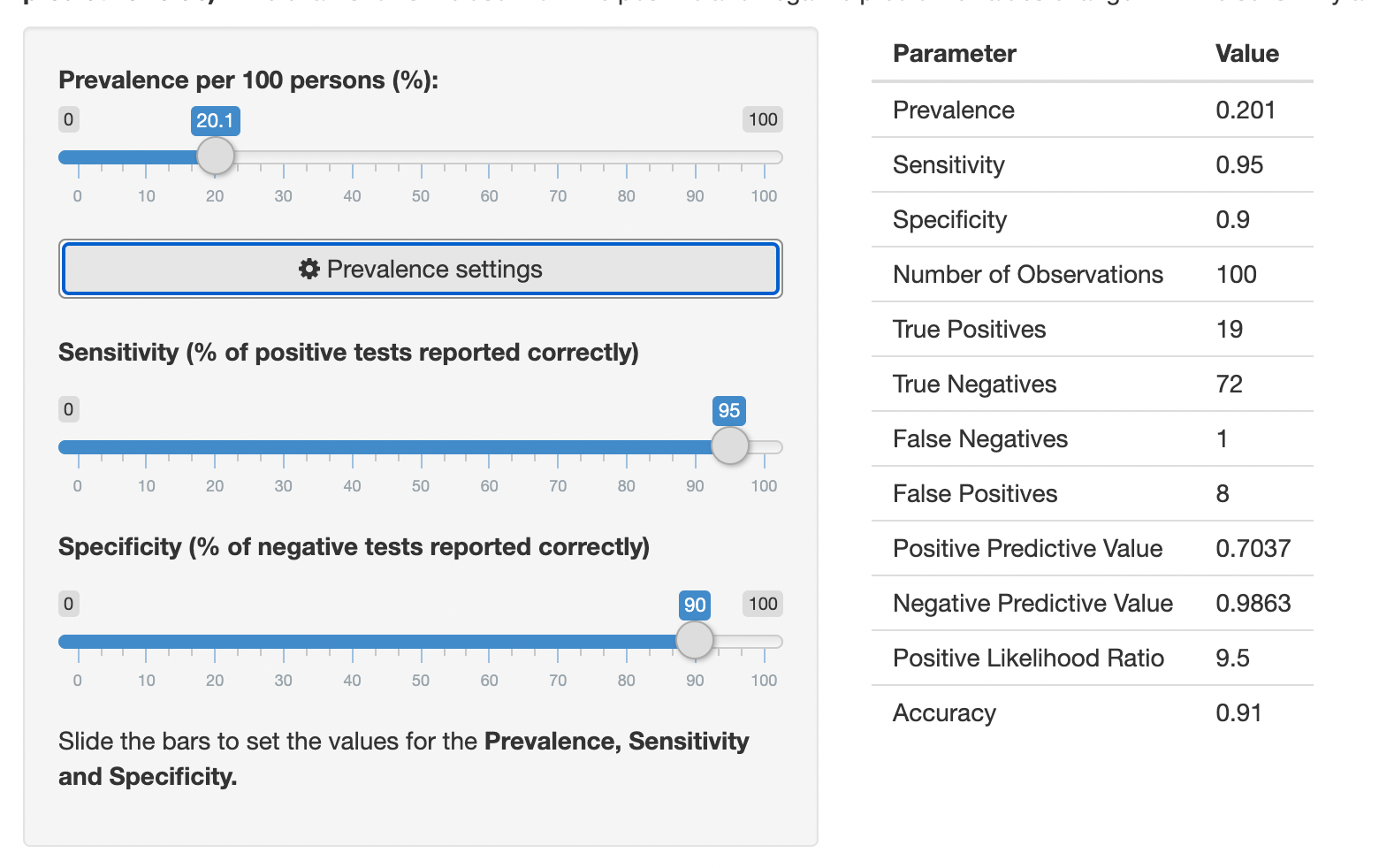Click Sensitivity slider minimum label 0
1379x868 pixels.
(68, 409)
